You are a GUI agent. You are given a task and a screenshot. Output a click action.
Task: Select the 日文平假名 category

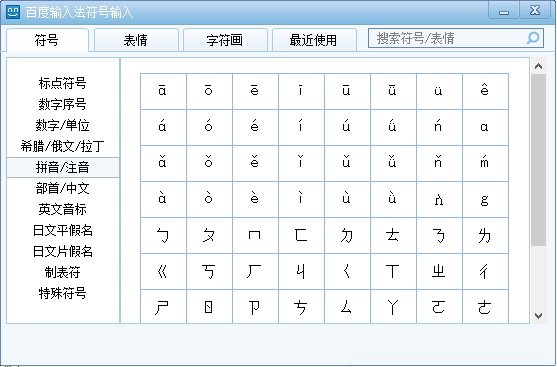[63, 230]
